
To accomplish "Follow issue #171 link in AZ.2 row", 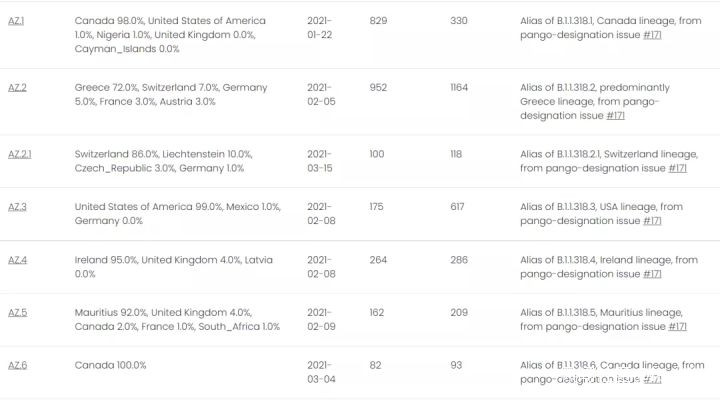I will pos(617,115).
